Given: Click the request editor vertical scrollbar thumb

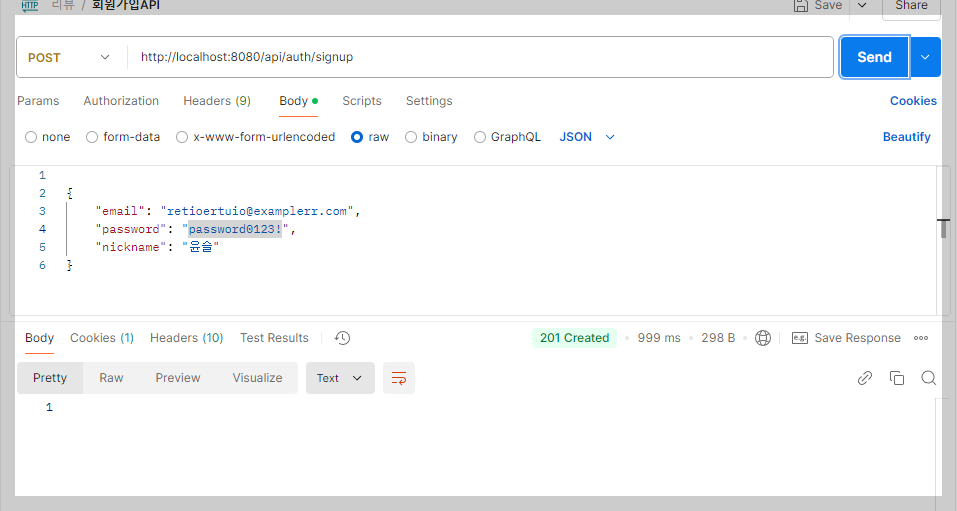Looking at the screenshot, I should click(x=944, y=228).
